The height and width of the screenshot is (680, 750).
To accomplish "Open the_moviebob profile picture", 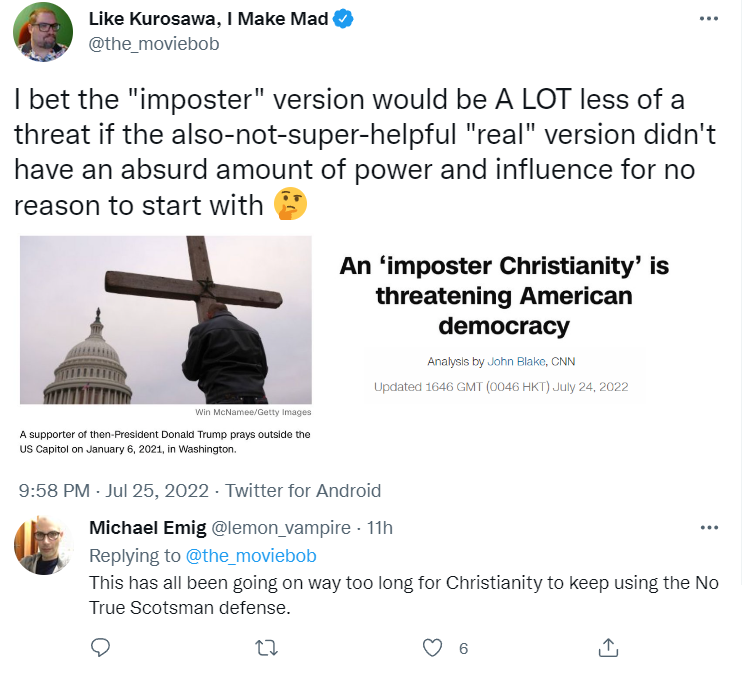I will coord(42,31).
